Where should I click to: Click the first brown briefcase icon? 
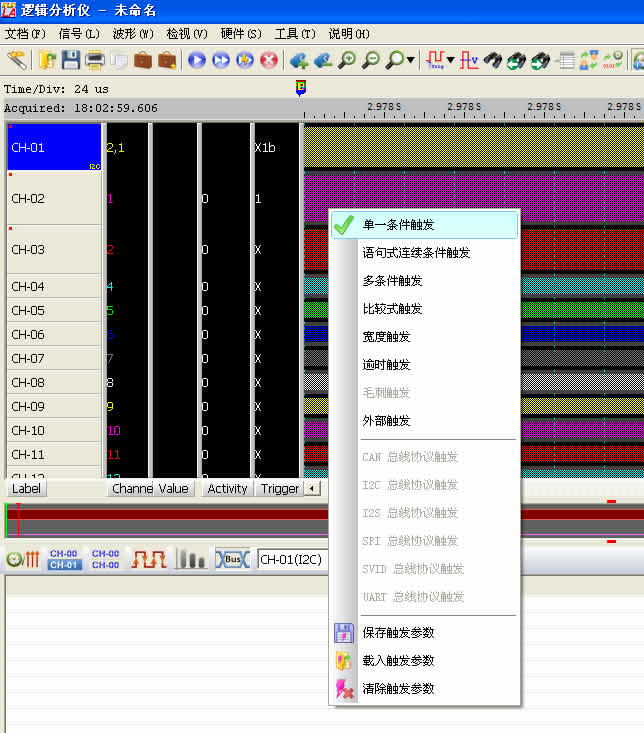pyautogui.click(x=143, y=60)
